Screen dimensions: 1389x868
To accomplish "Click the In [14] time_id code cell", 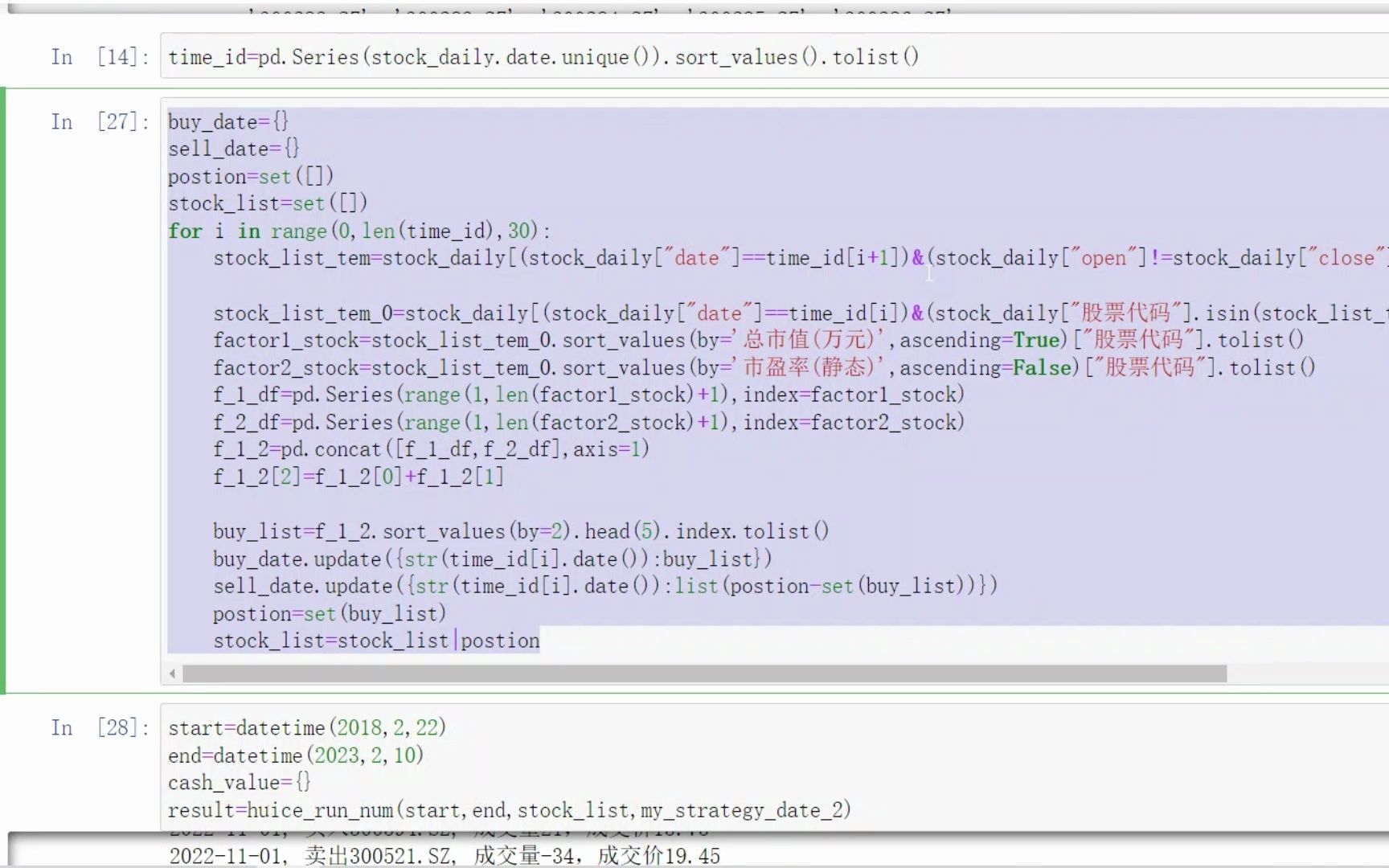I will point(775,56).
